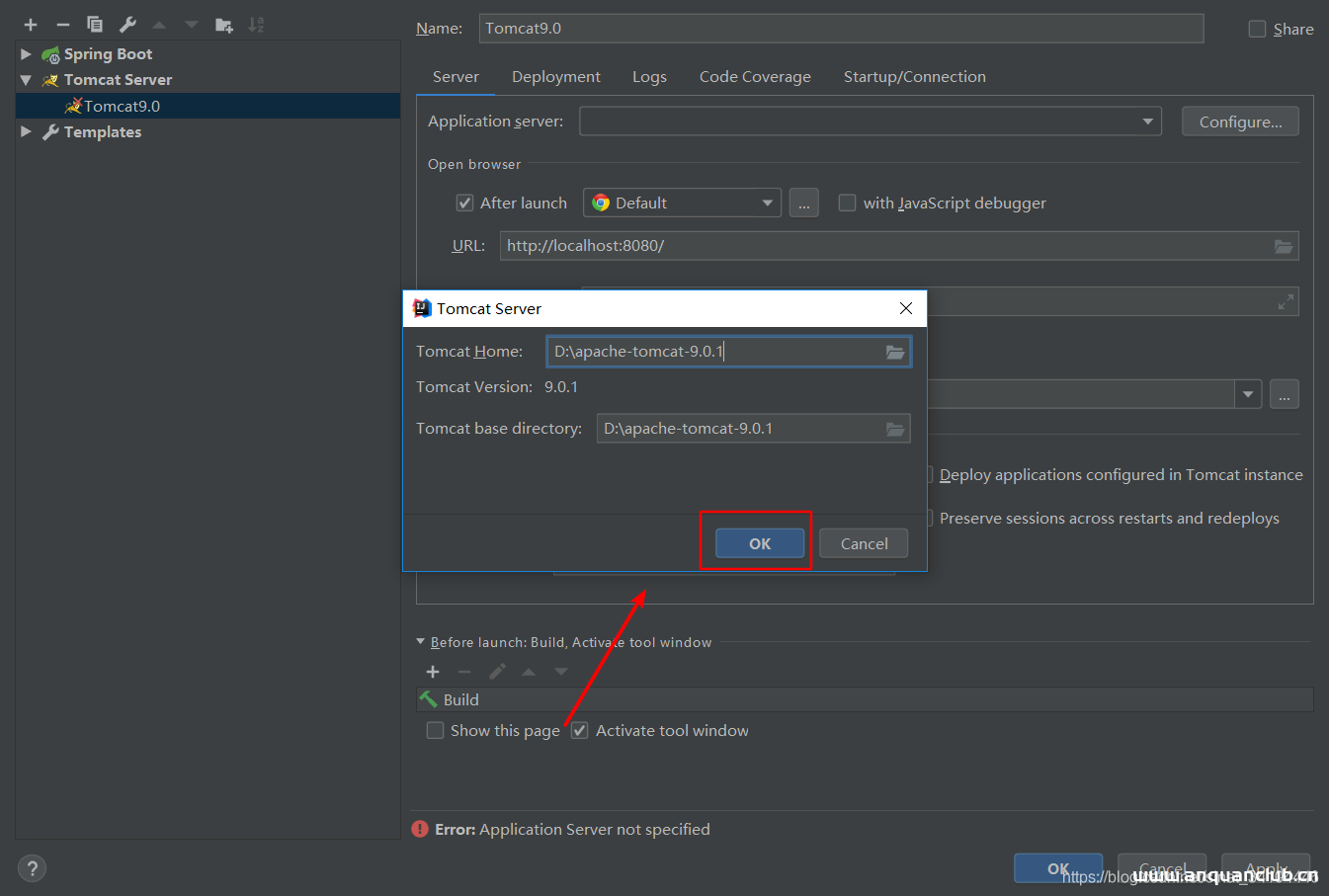Click the Configure... button
Screen dimensions: 1329x896
(x=1240, y=122)
